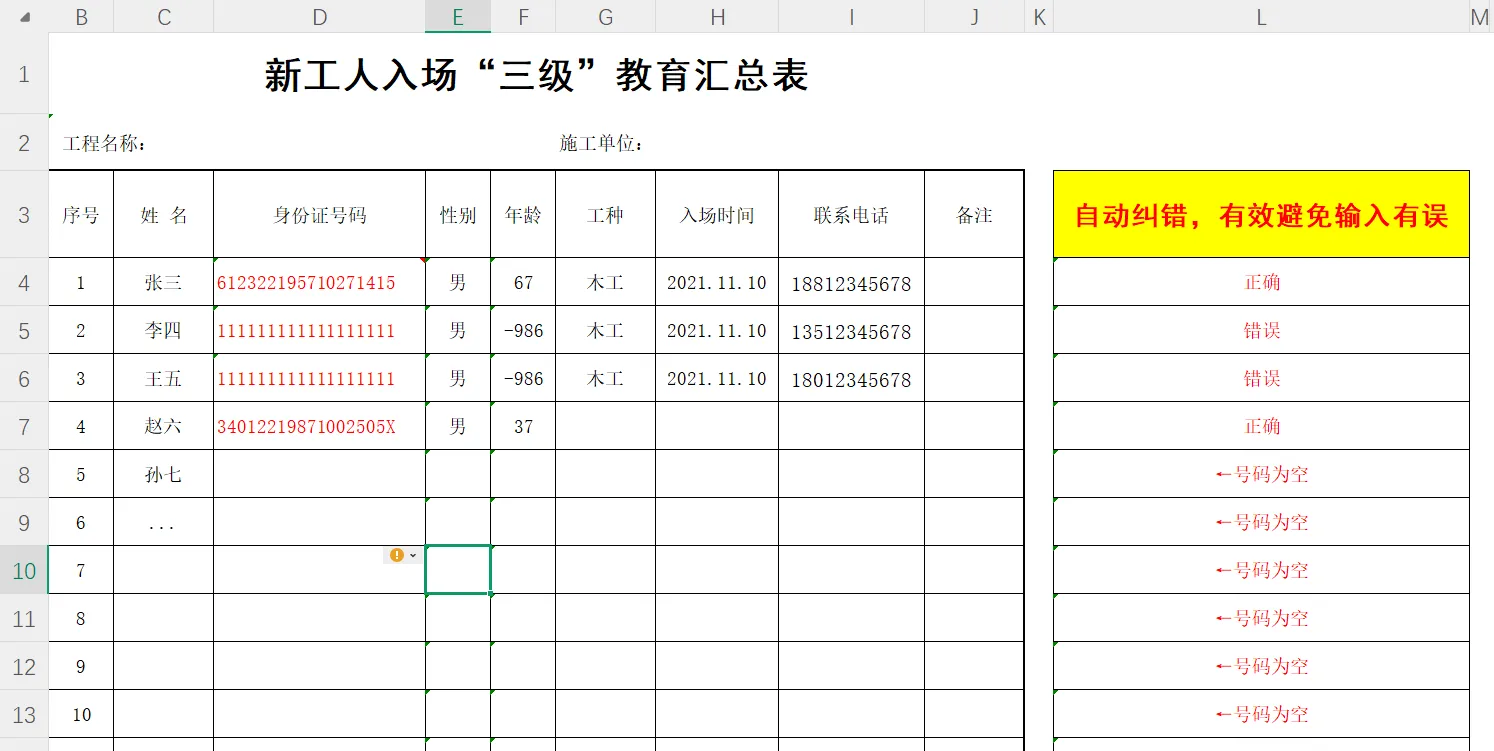The height and width of the screenshot is (751, 1494).
Task: Click 赵六's gender cell 男
Action: pyautogui.click(x=458, y=426)
